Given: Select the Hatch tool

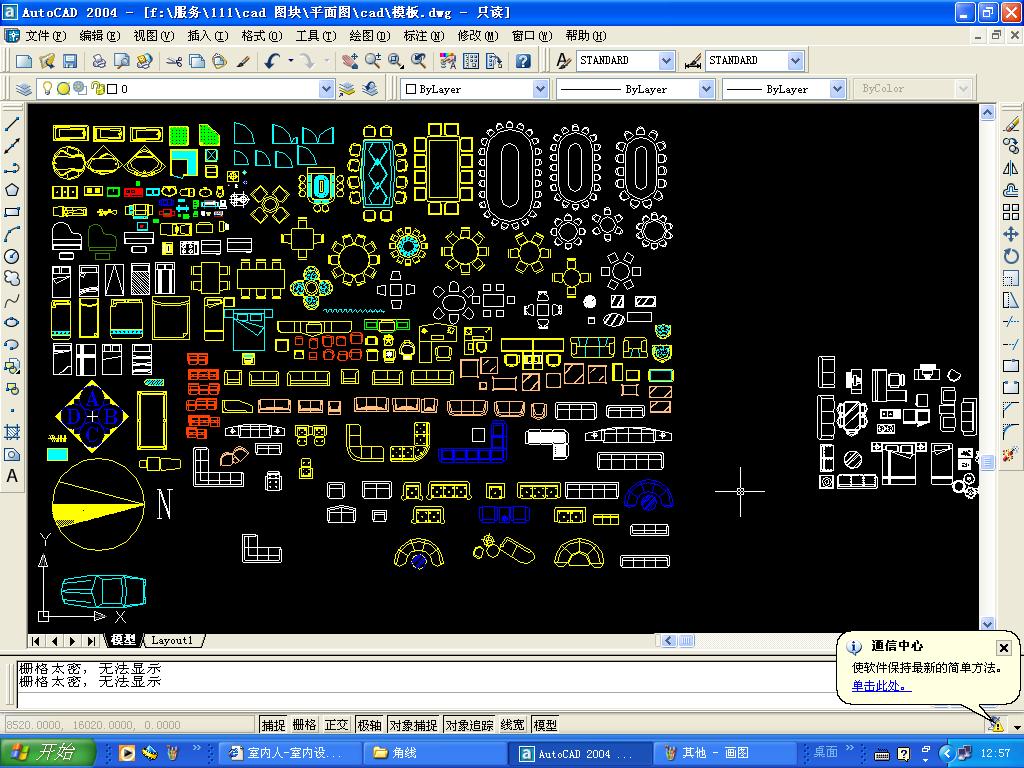Looking at the screenshot, I should point(12,432).
